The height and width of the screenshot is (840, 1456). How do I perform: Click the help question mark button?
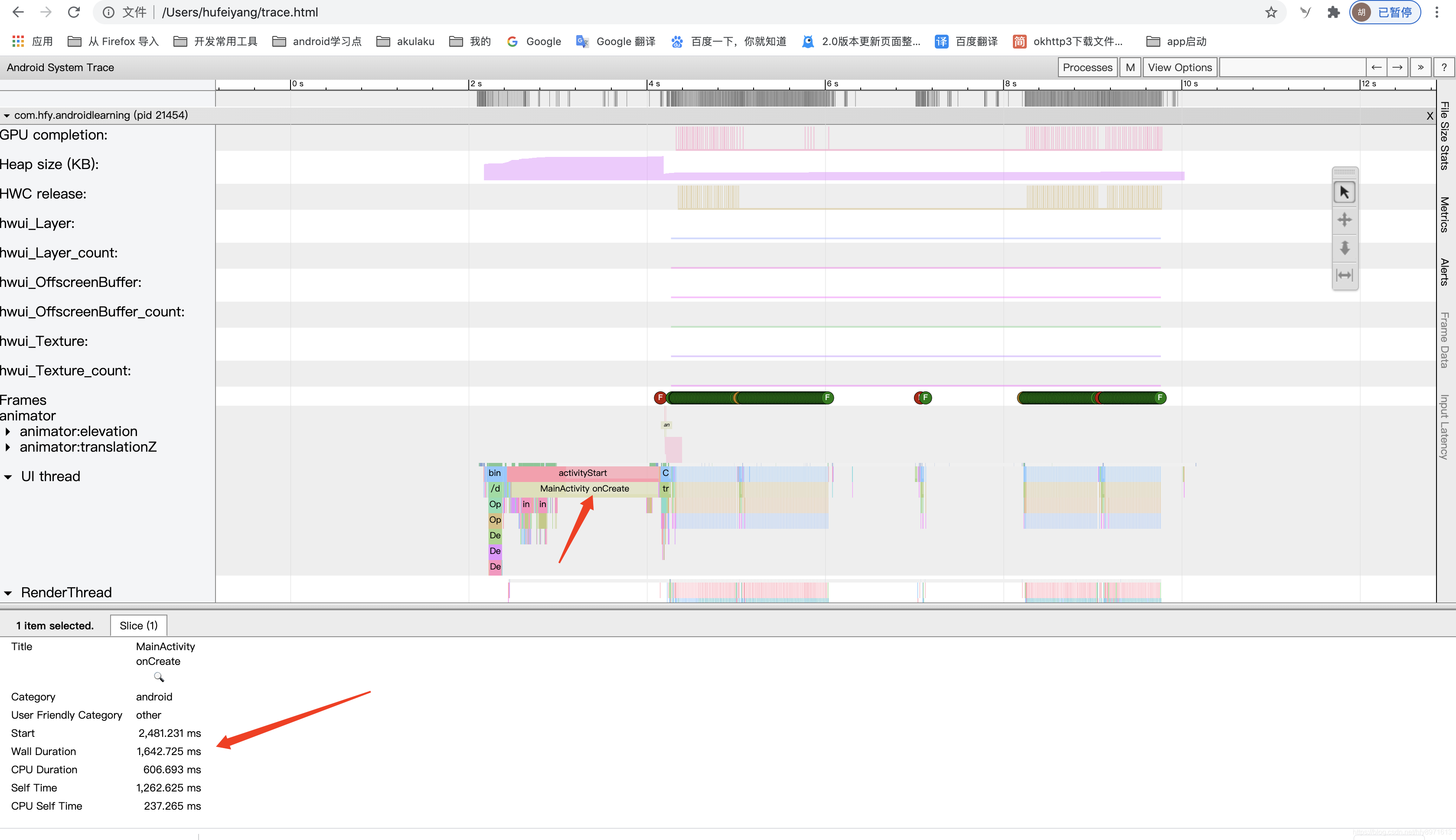click(x=1443, y=68)
